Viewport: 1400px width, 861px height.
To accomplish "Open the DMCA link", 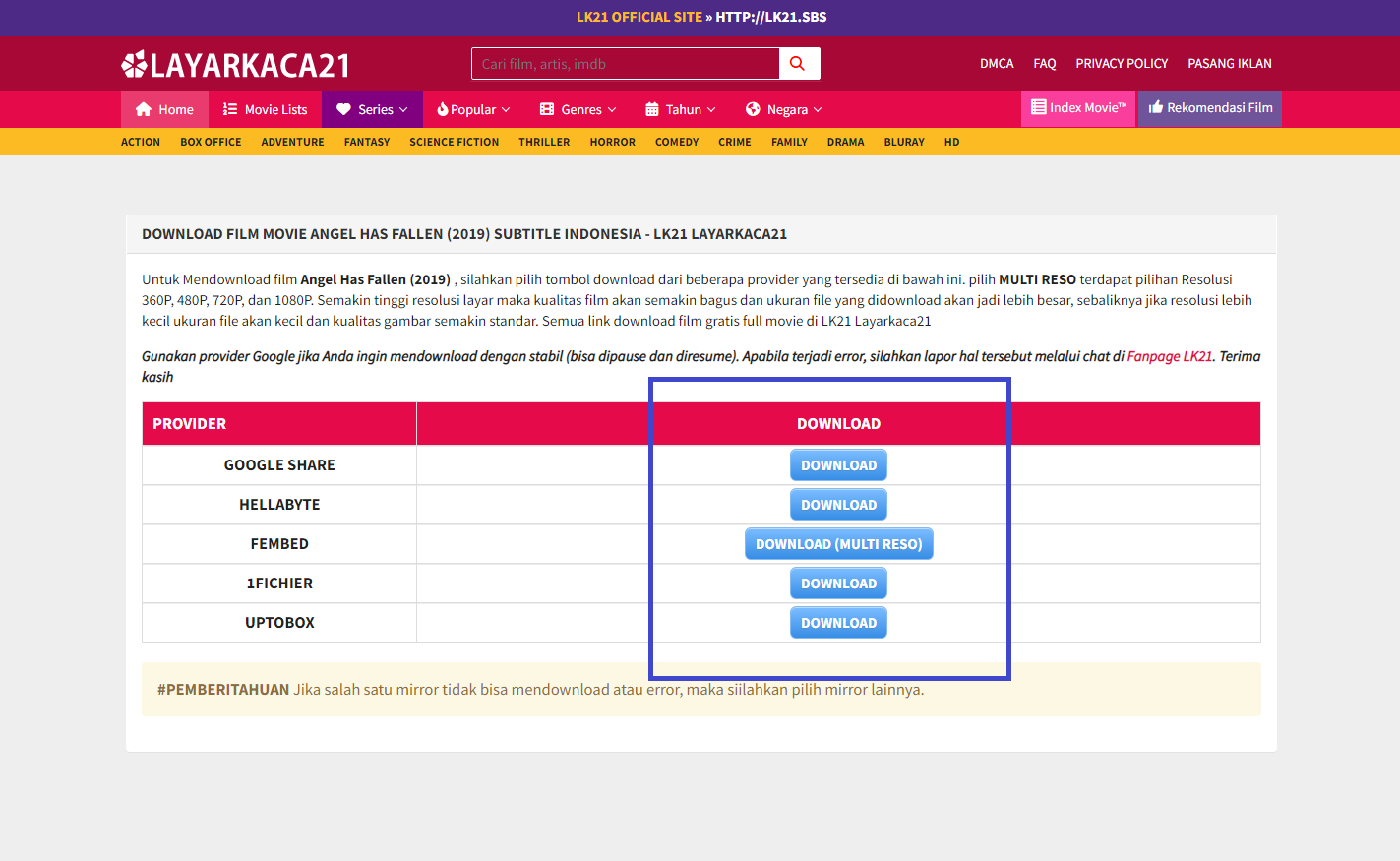I will [x=997, y=63].
